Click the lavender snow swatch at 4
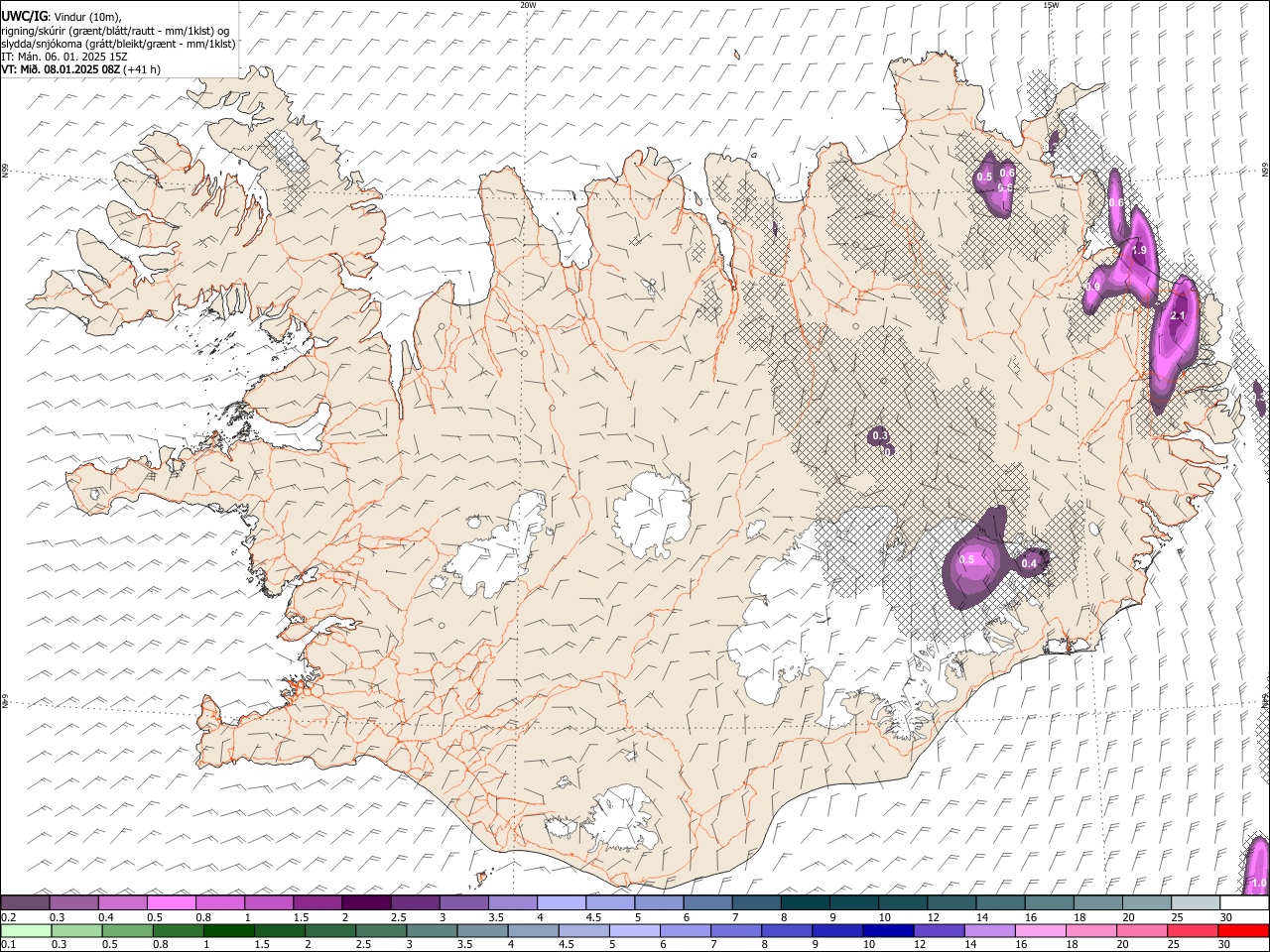This screenshot has height=952, width=1270. pos(561,903)
